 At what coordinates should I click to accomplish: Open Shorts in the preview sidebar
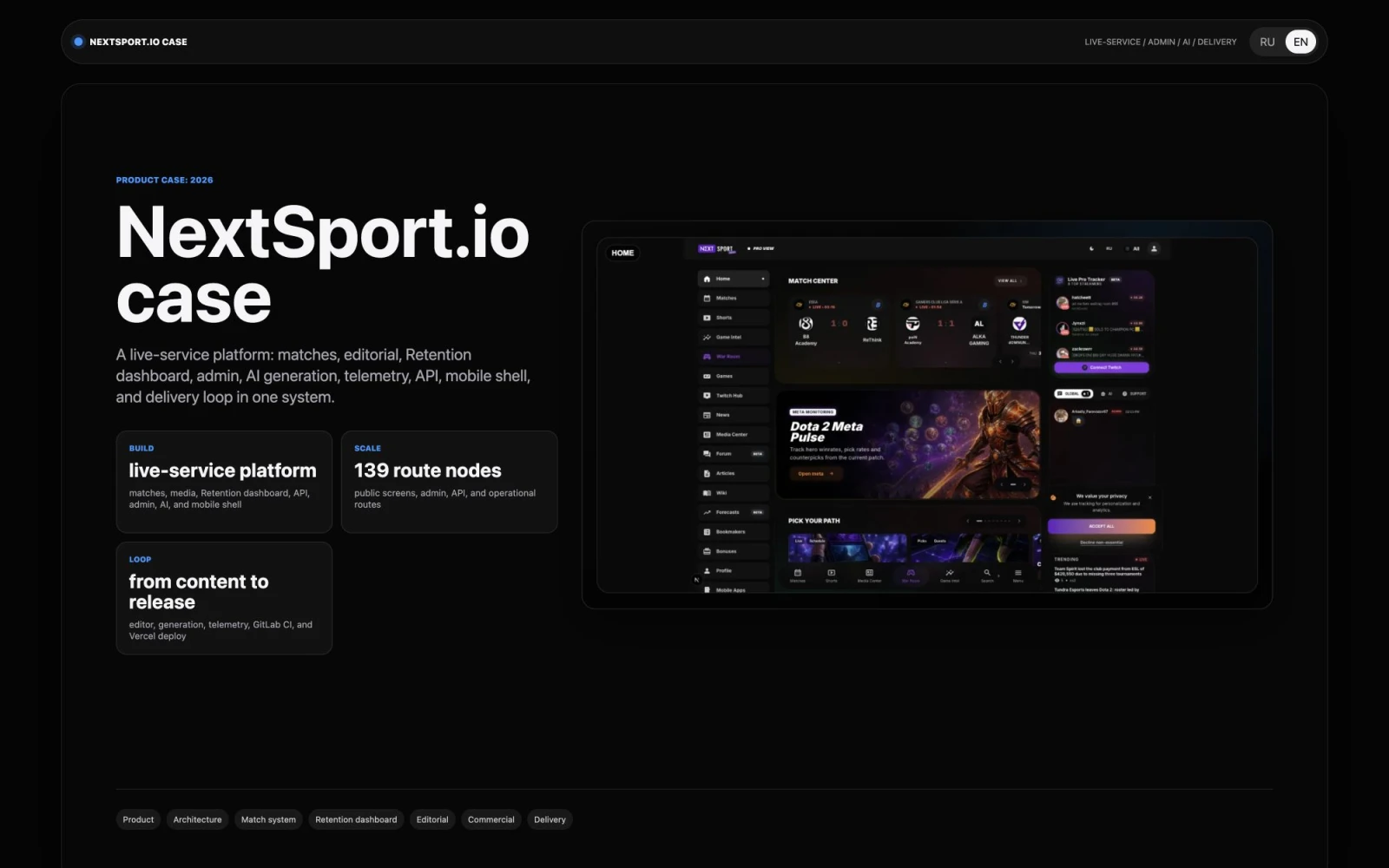pyautogui.click(x=733, y=318)
